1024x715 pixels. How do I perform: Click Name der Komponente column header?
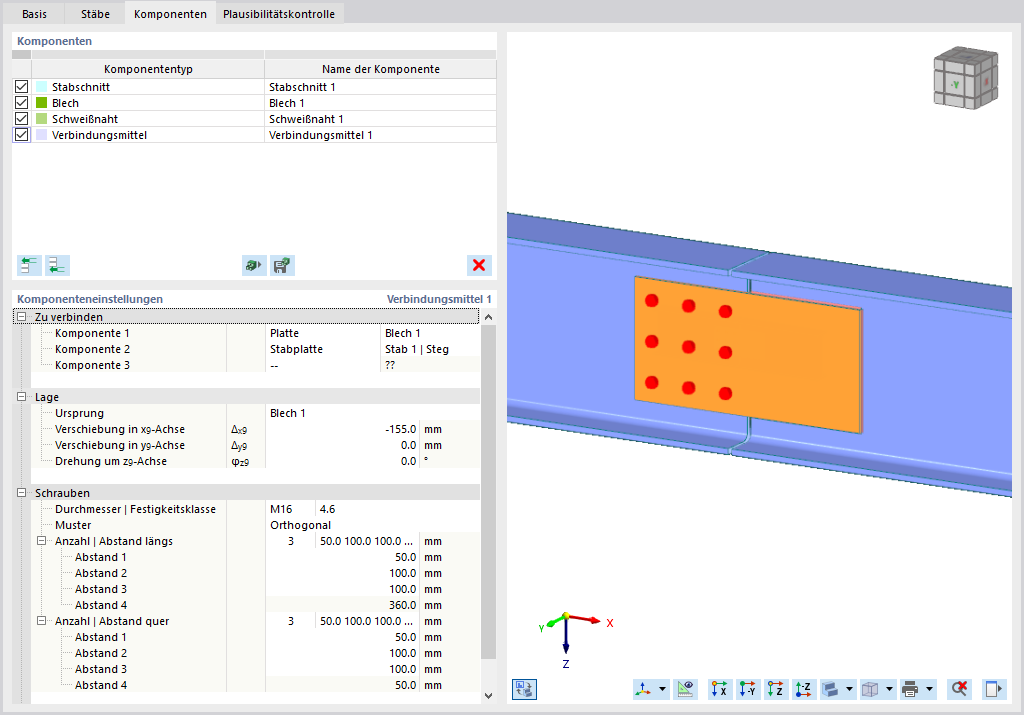(x=381, y=69)
